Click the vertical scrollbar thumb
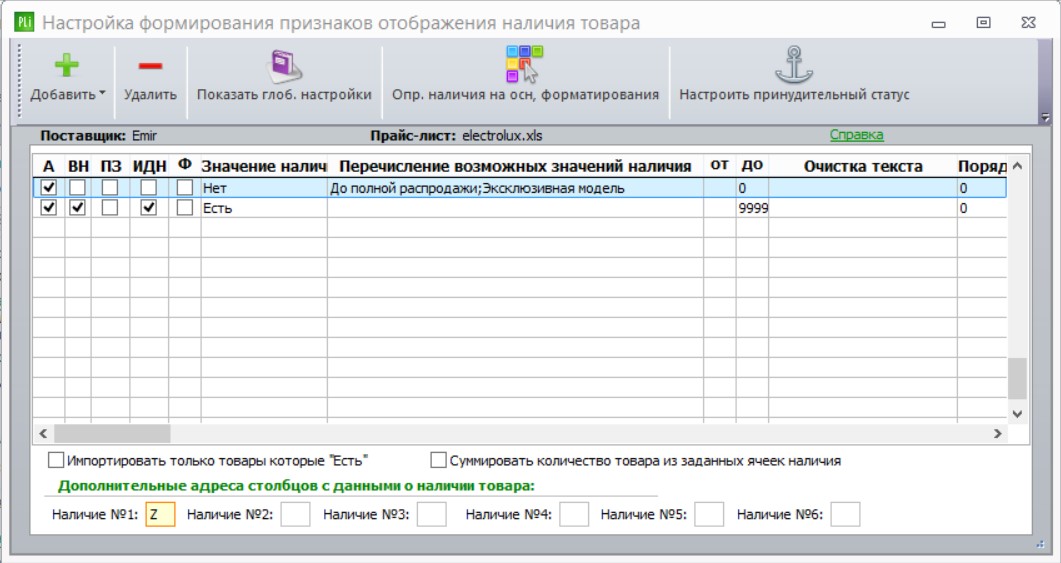This screenshot has height=563, width=1061. pos(1017,379)
